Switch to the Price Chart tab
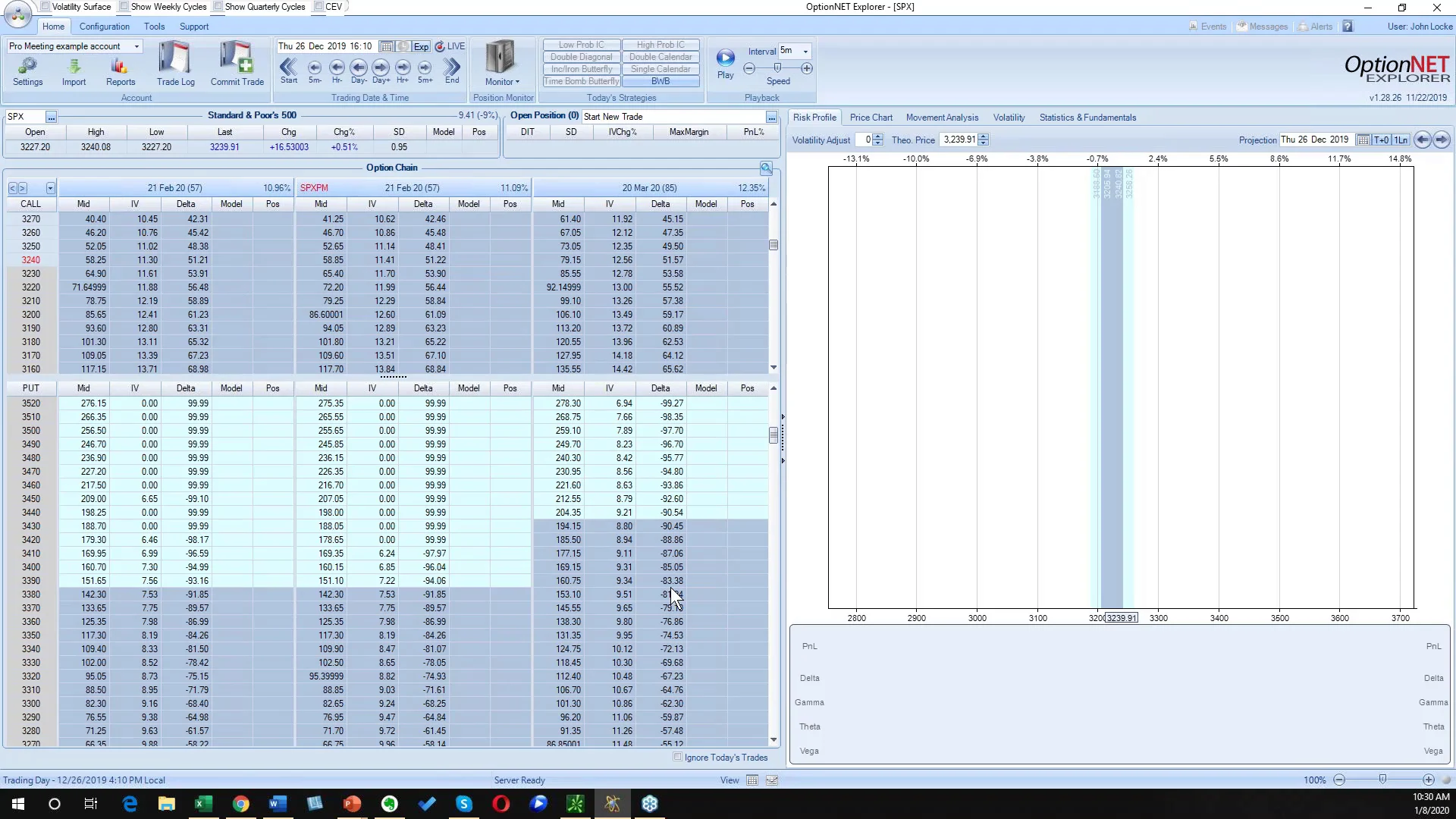The image size is (1456, 819). (x=871, y=118)
